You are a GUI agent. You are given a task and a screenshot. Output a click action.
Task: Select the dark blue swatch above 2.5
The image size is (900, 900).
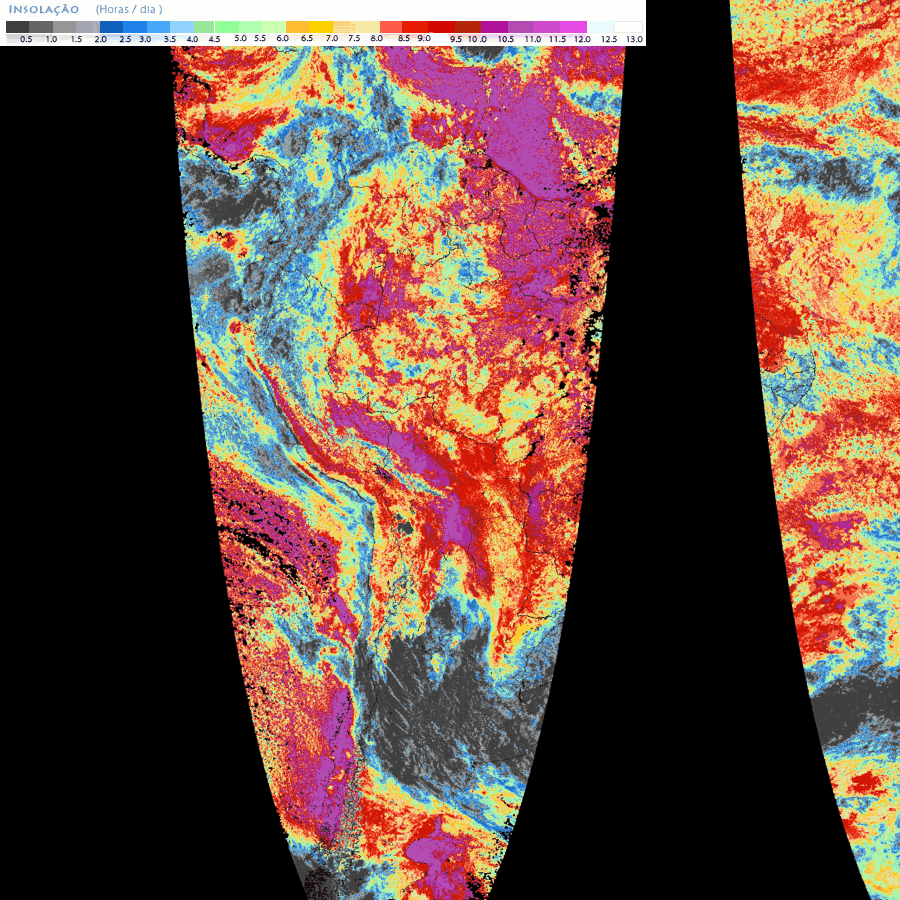pyautogui.click(x=111, y=27)
